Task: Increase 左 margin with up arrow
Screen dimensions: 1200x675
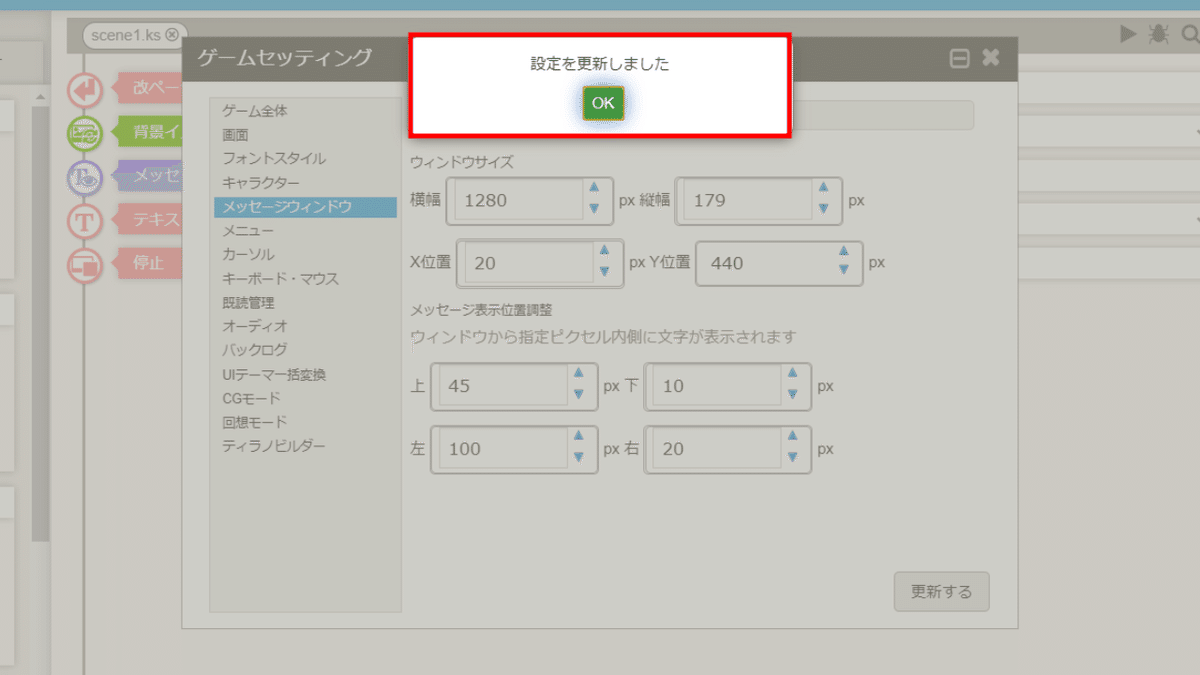Action: click(x=578, y=437)
